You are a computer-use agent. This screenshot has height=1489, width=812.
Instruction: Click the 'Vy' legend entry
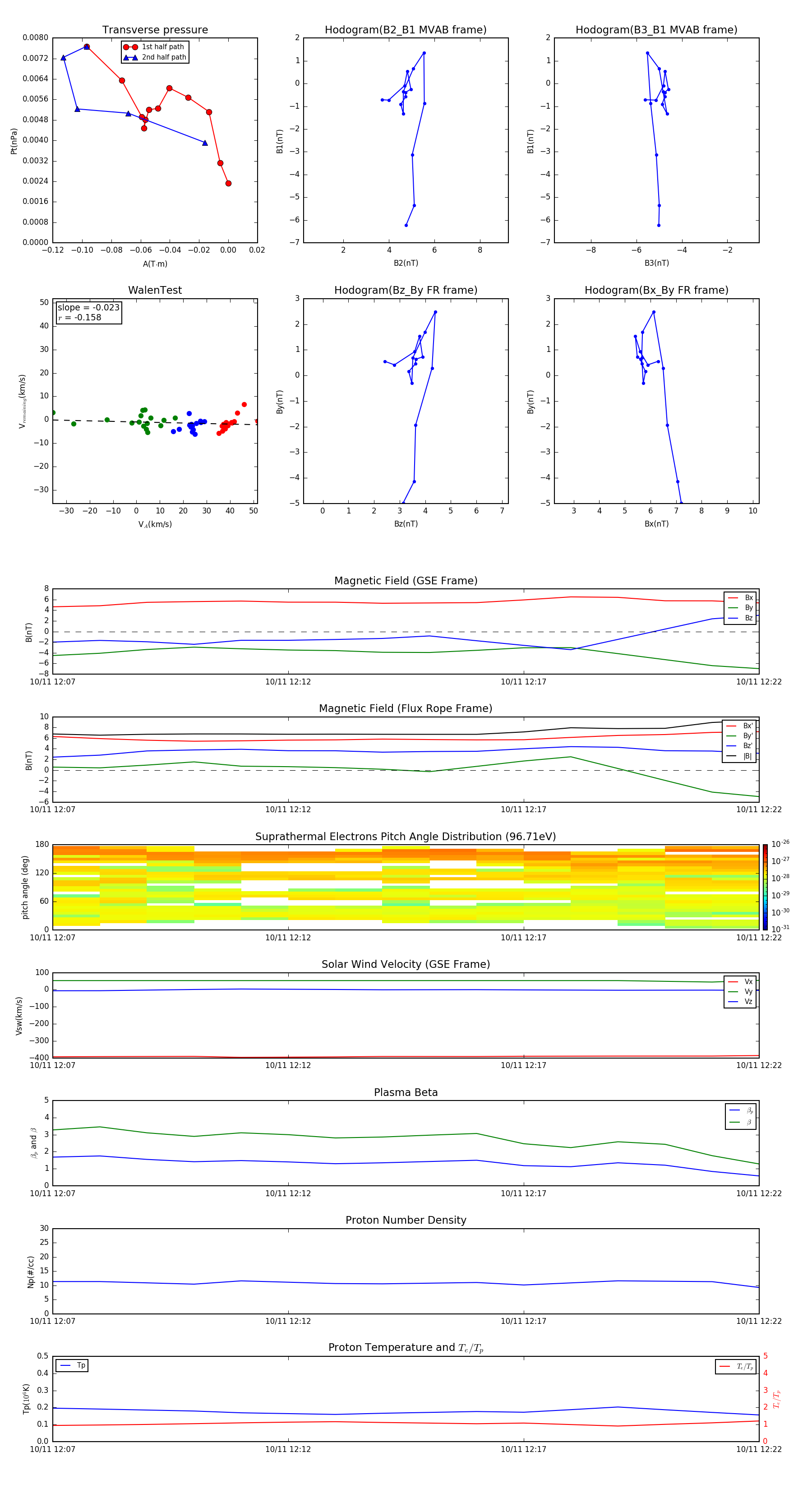(740, 991)
